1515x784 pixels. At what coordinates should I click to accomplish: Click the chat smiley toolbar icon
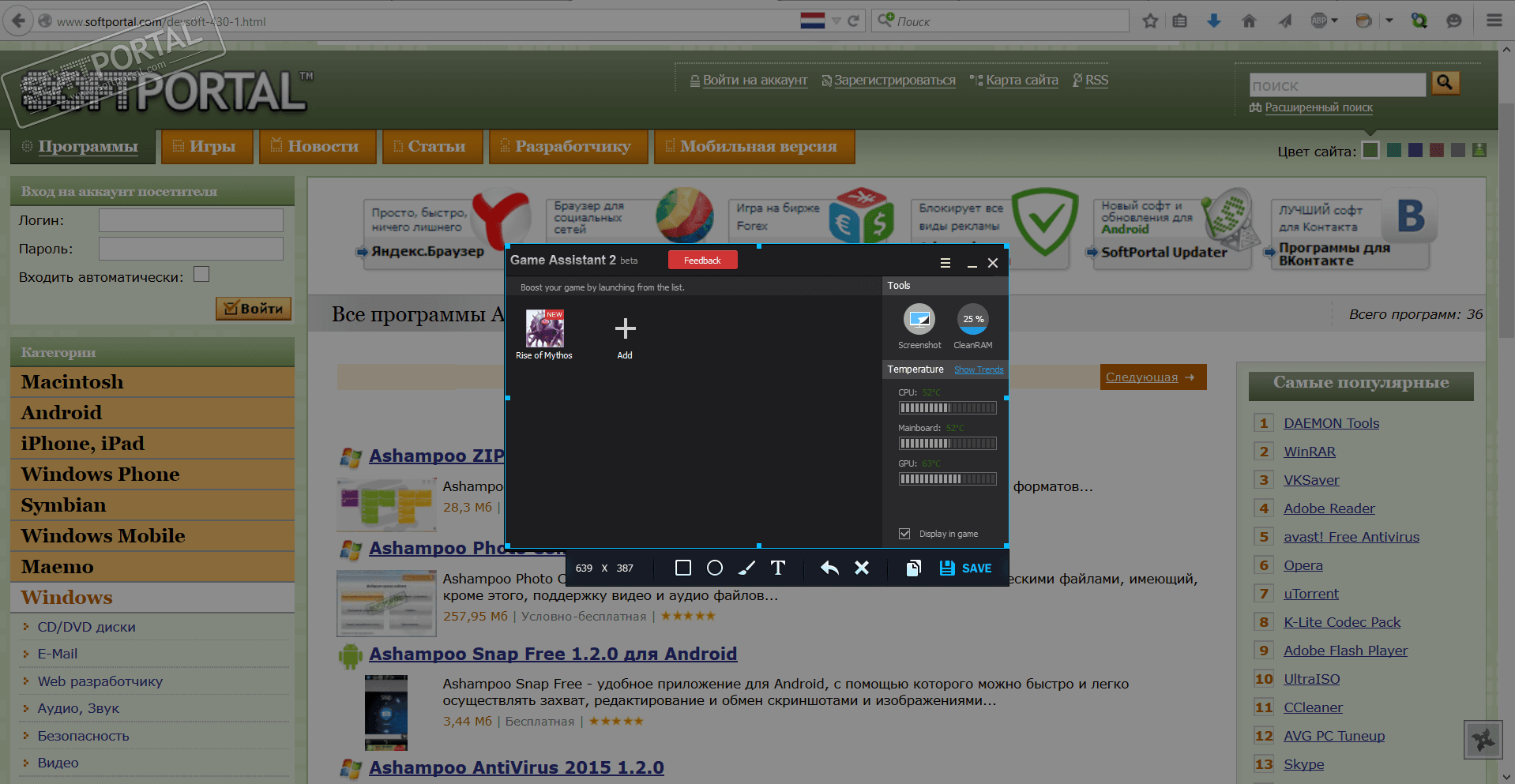1453,21
